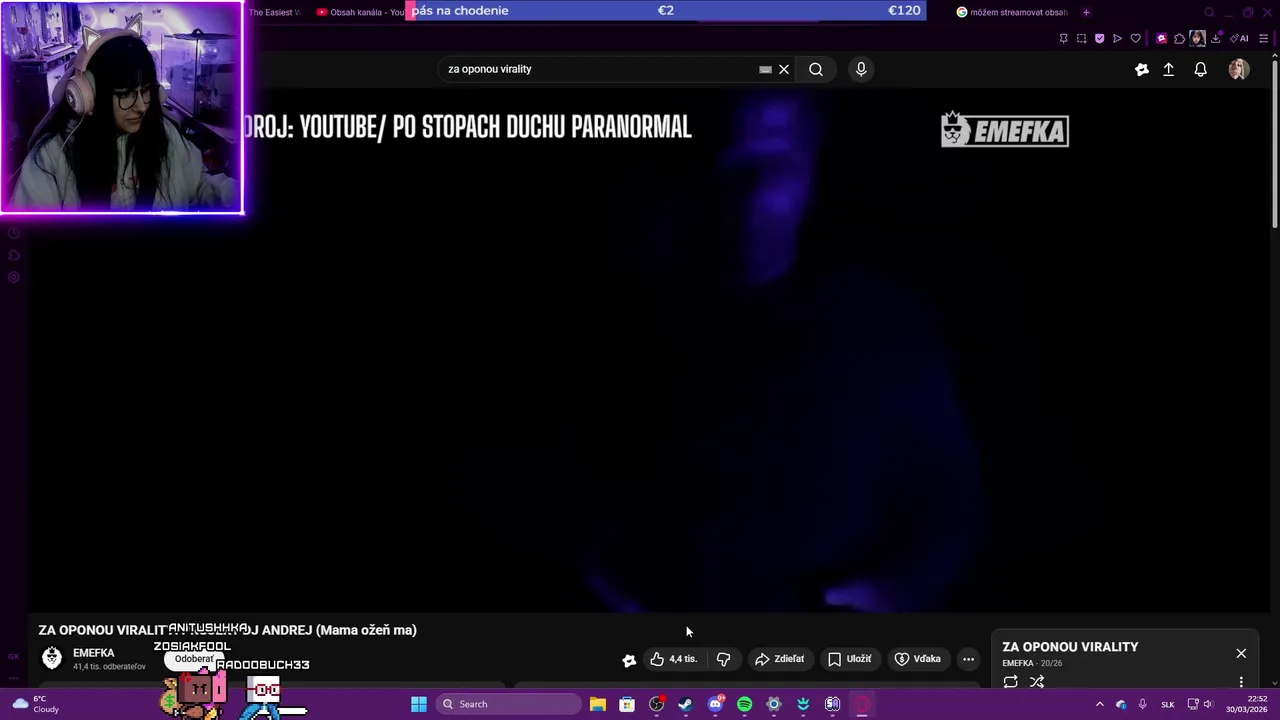The width and height of the screenshot is (1280, 720).
Task: Dislike the video with thumbs down
Action: tap(723, 659)
